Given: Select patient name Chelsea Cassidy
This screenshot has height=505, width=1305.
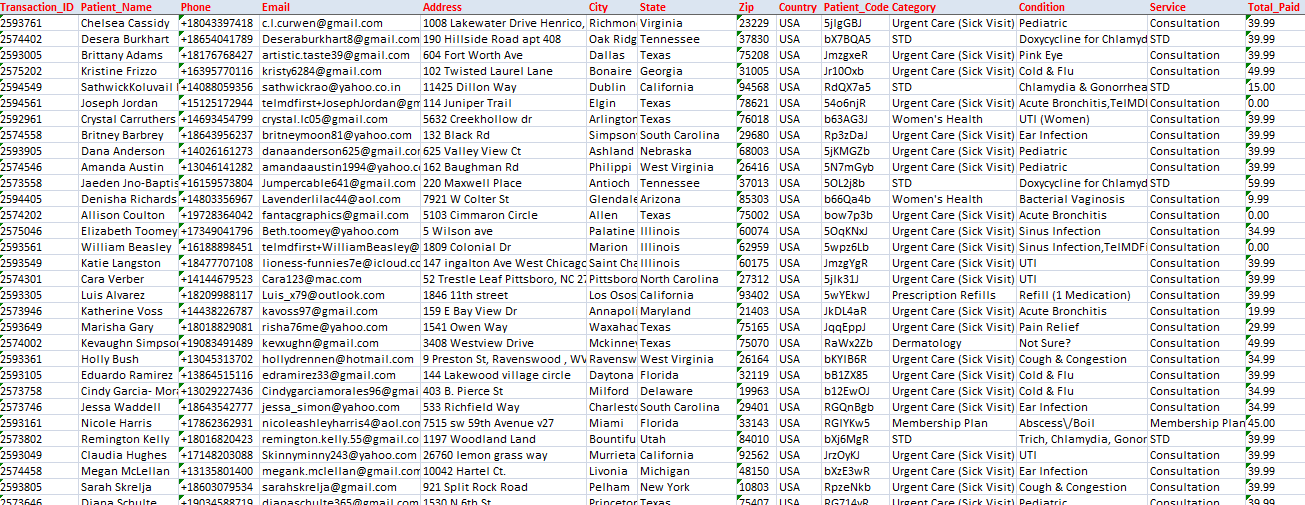Looking at the screenshot, I should [128, 23].
